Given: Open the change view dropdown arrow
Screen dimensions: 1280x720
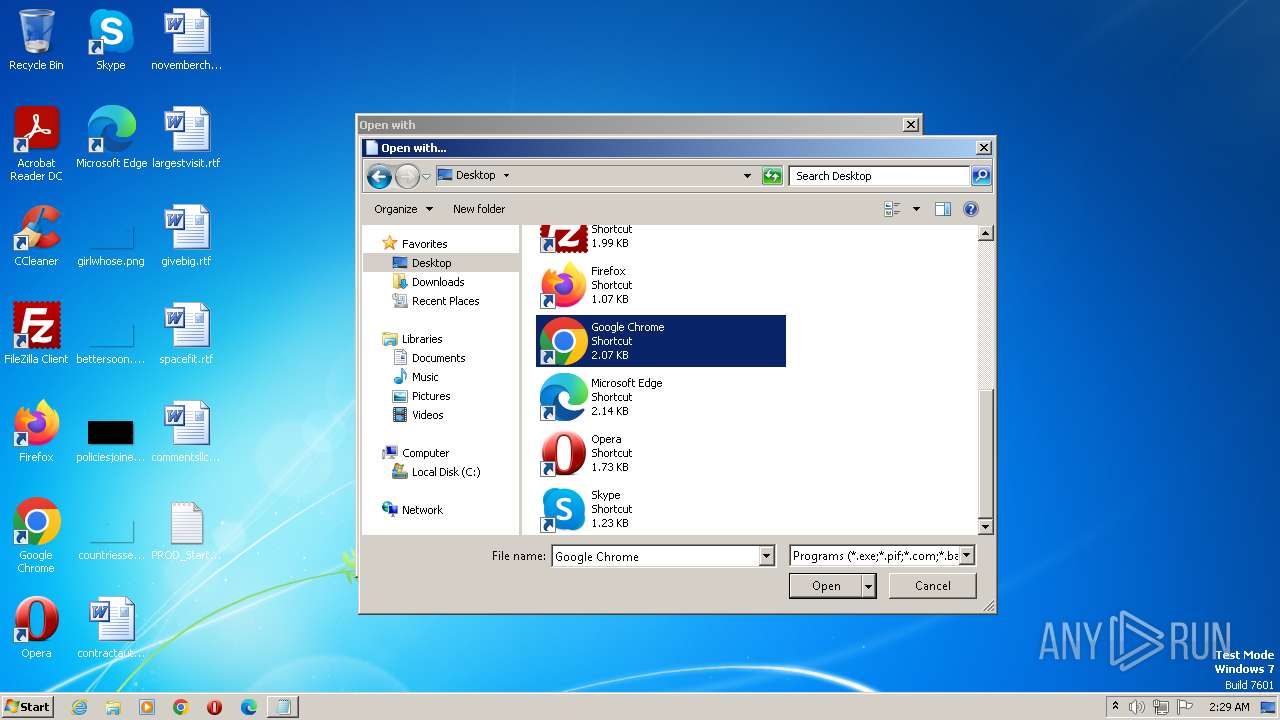Looking at the screenshot, I should tap(916, 209).
